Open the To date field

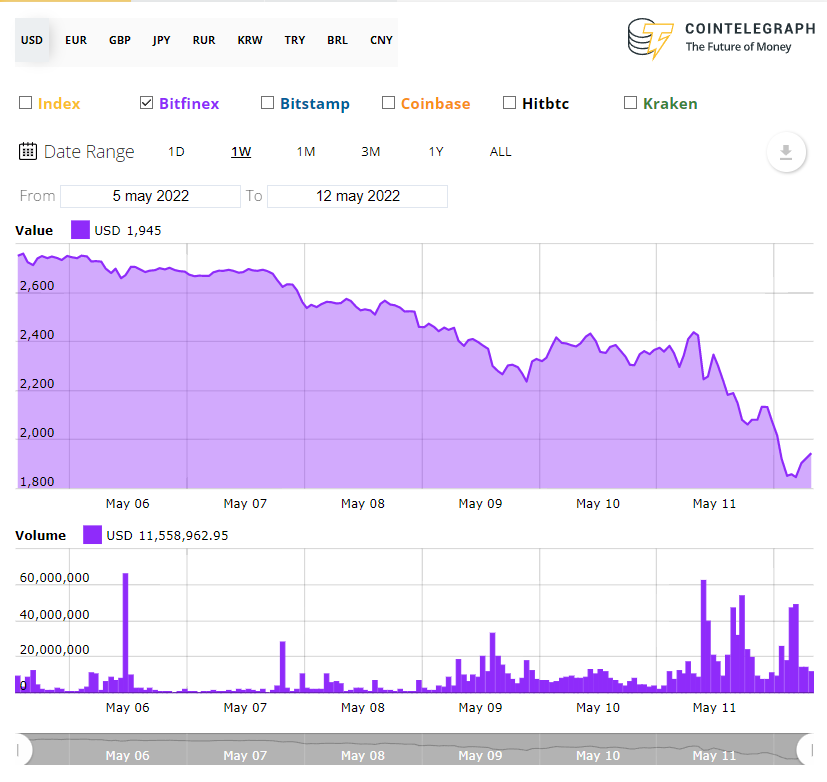[x=357, y=196]
